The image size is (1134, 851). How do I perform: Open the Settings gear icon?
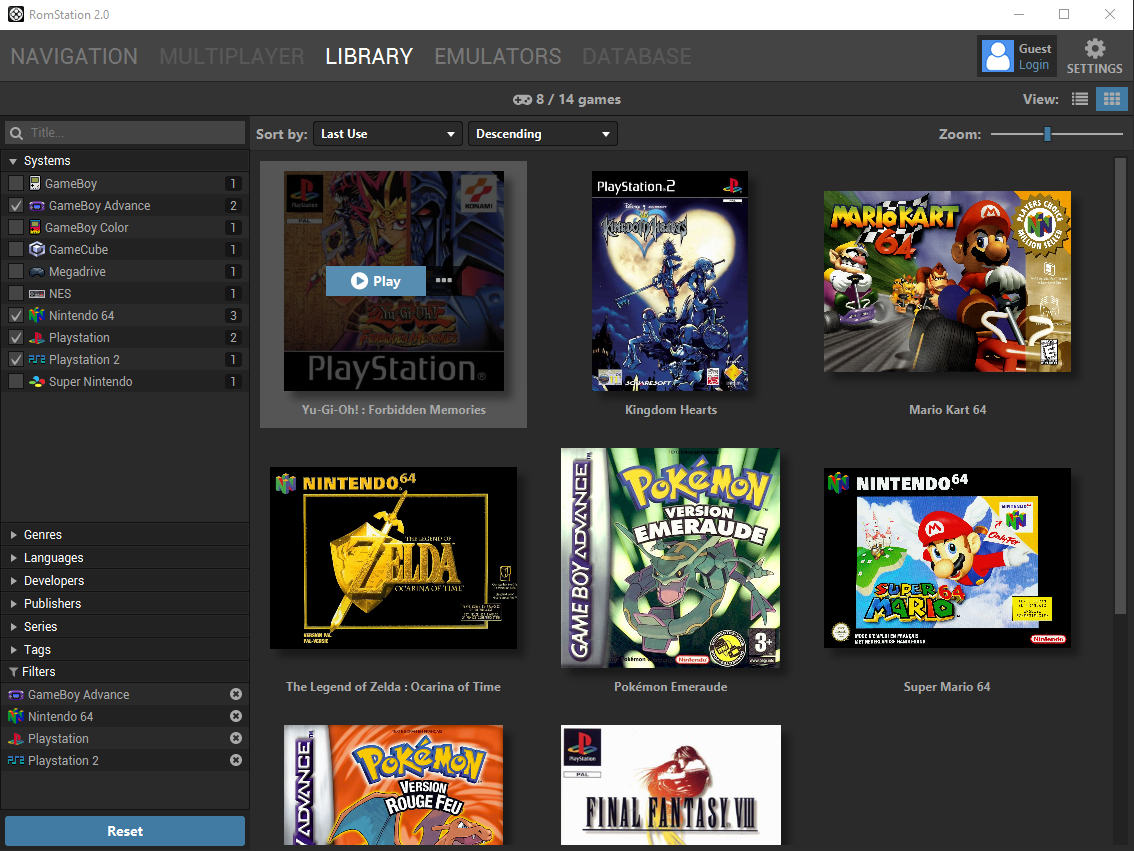point(1095,48)
